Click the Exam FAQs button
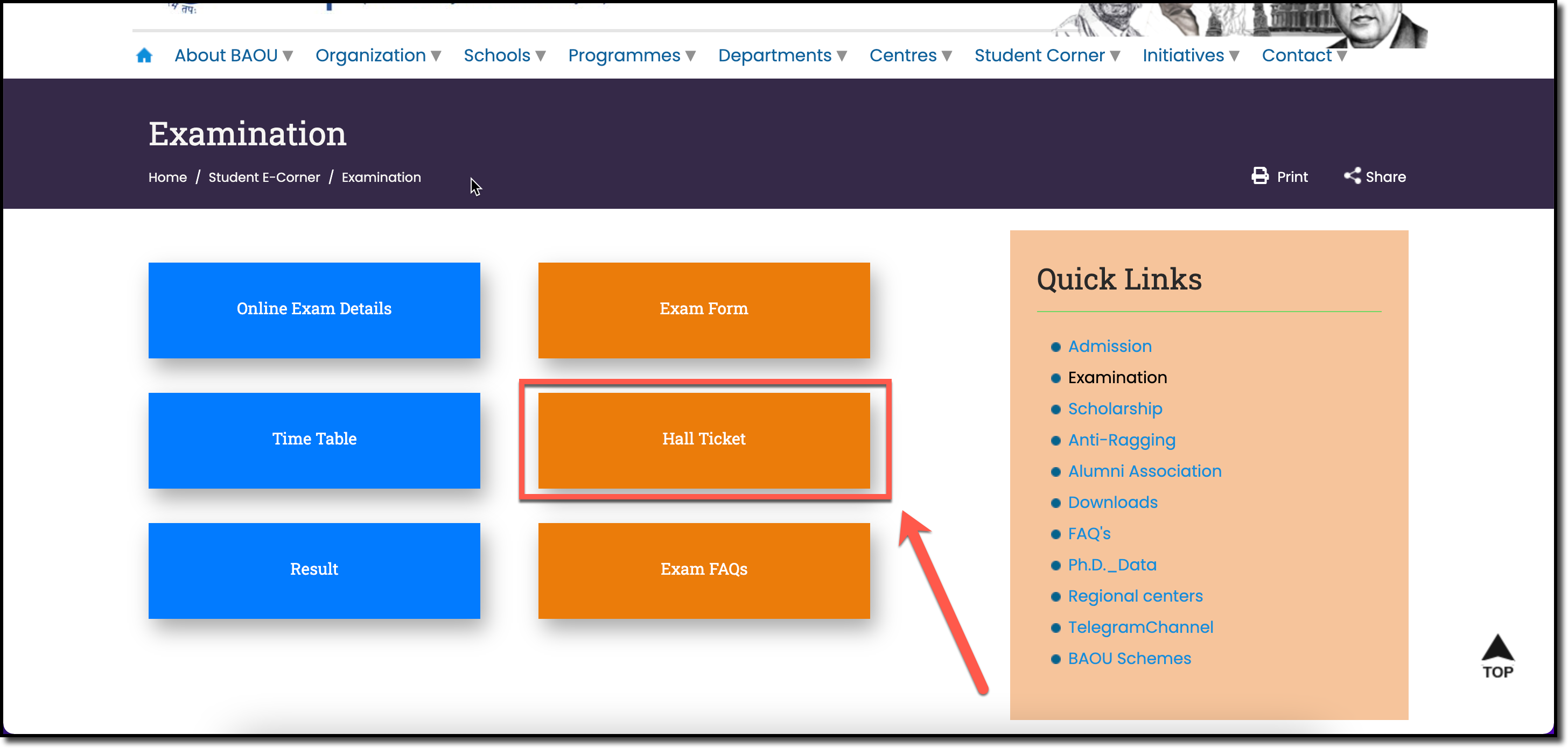This screenshot has width=1568, height=748. point(703,570)
